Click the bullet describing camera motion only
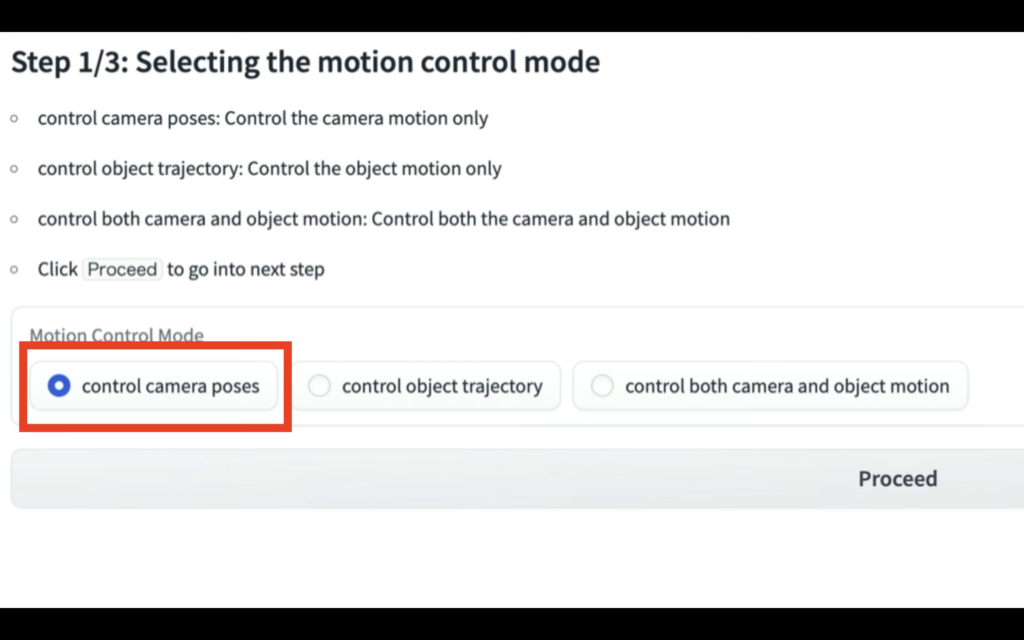The width and height of the screenshot is (1024, 640). pyautogui.click(x=263, y=118)
